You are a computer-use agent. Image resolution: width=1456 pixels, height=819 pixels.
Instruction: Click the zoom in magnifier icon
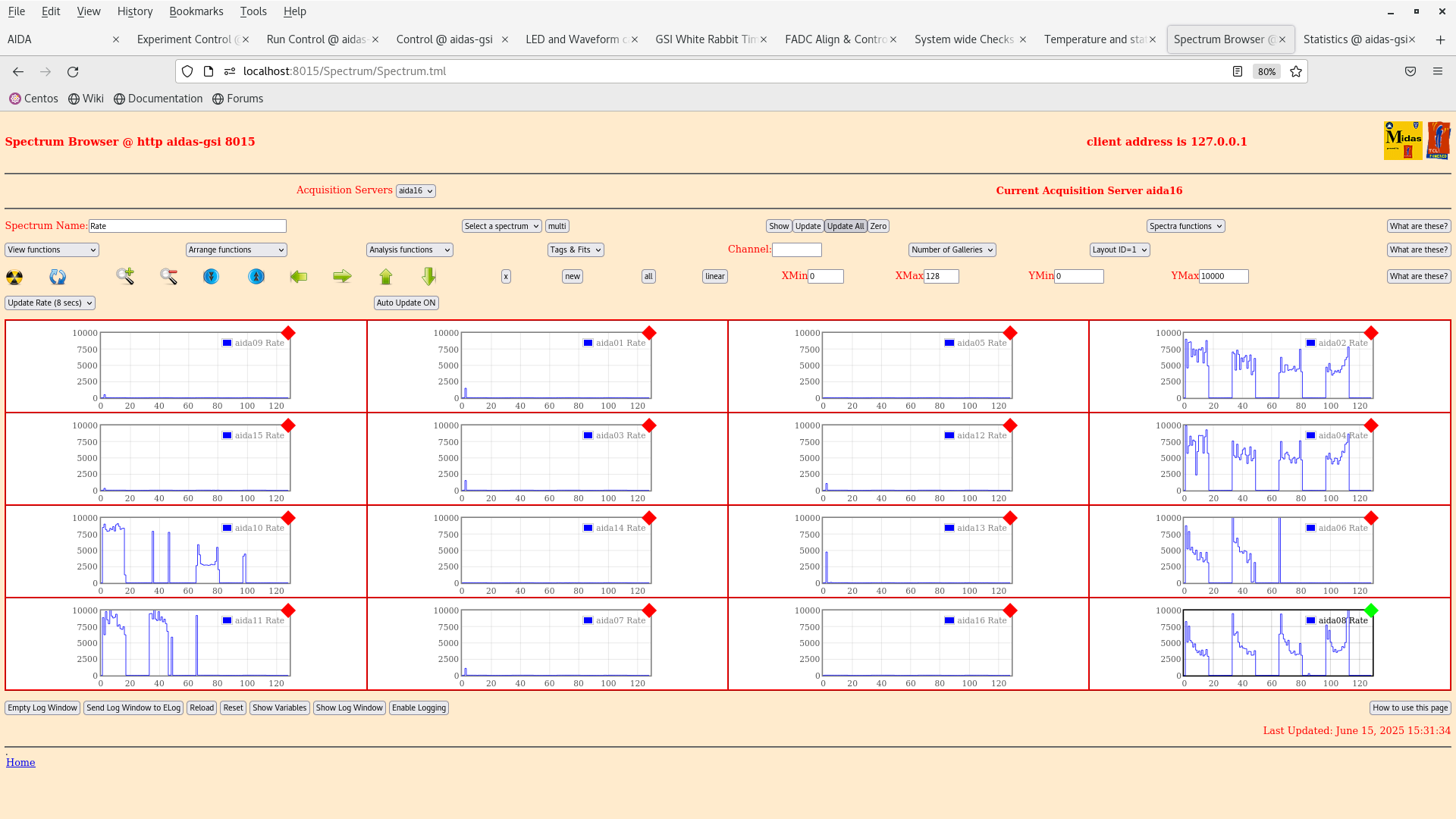(125, 276)
